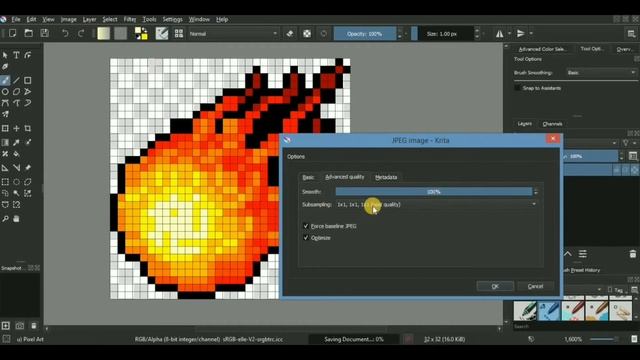This screenshot has height=360, width=640.
Task: Open layer properties icon in Layers panel
Action: [x=583, y=254]
